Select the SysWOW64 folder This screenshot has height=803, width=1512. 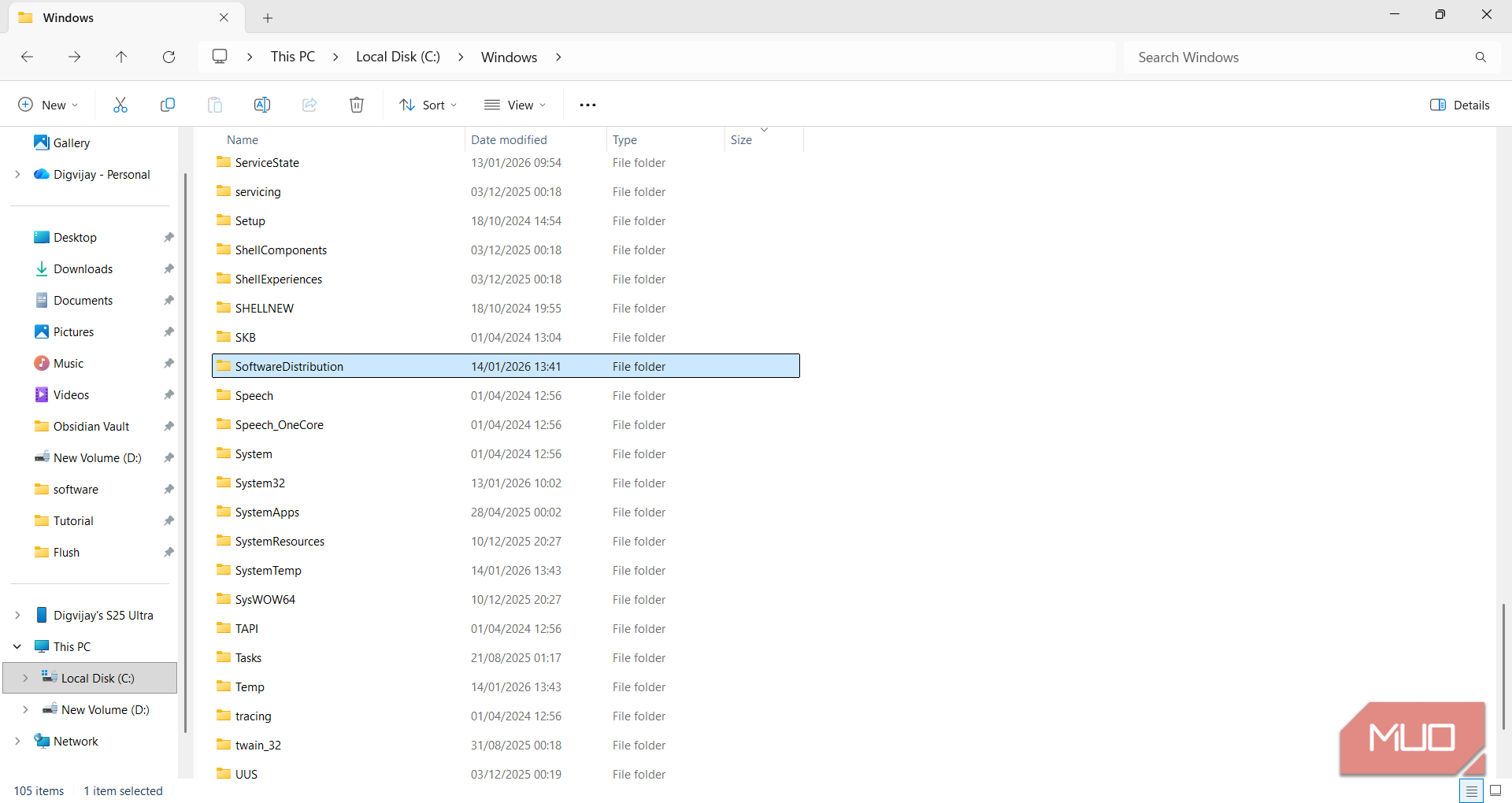506,599
